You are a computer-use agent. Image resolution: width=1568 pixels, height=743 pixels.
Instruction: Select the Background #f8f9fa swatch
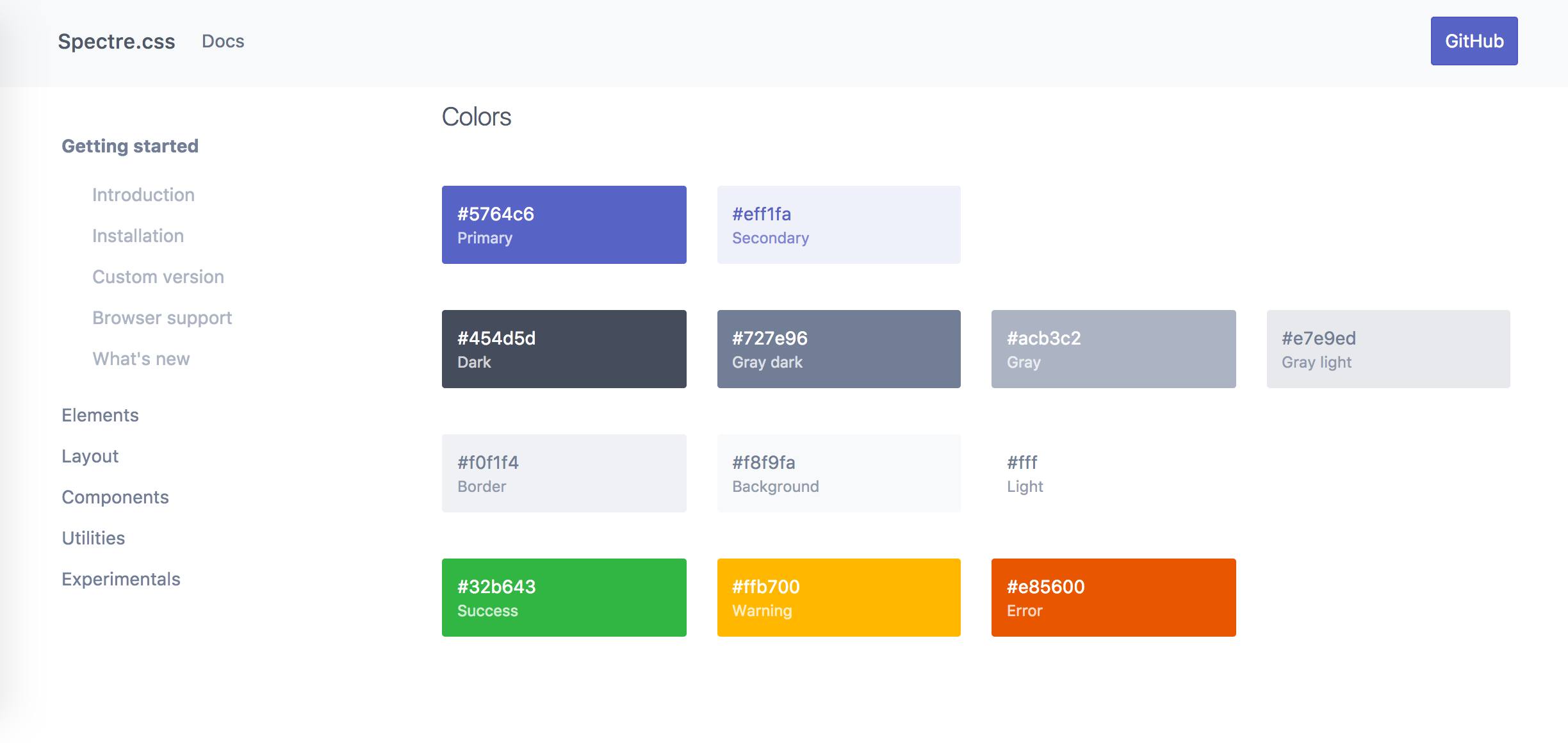[x=838, y=473]
